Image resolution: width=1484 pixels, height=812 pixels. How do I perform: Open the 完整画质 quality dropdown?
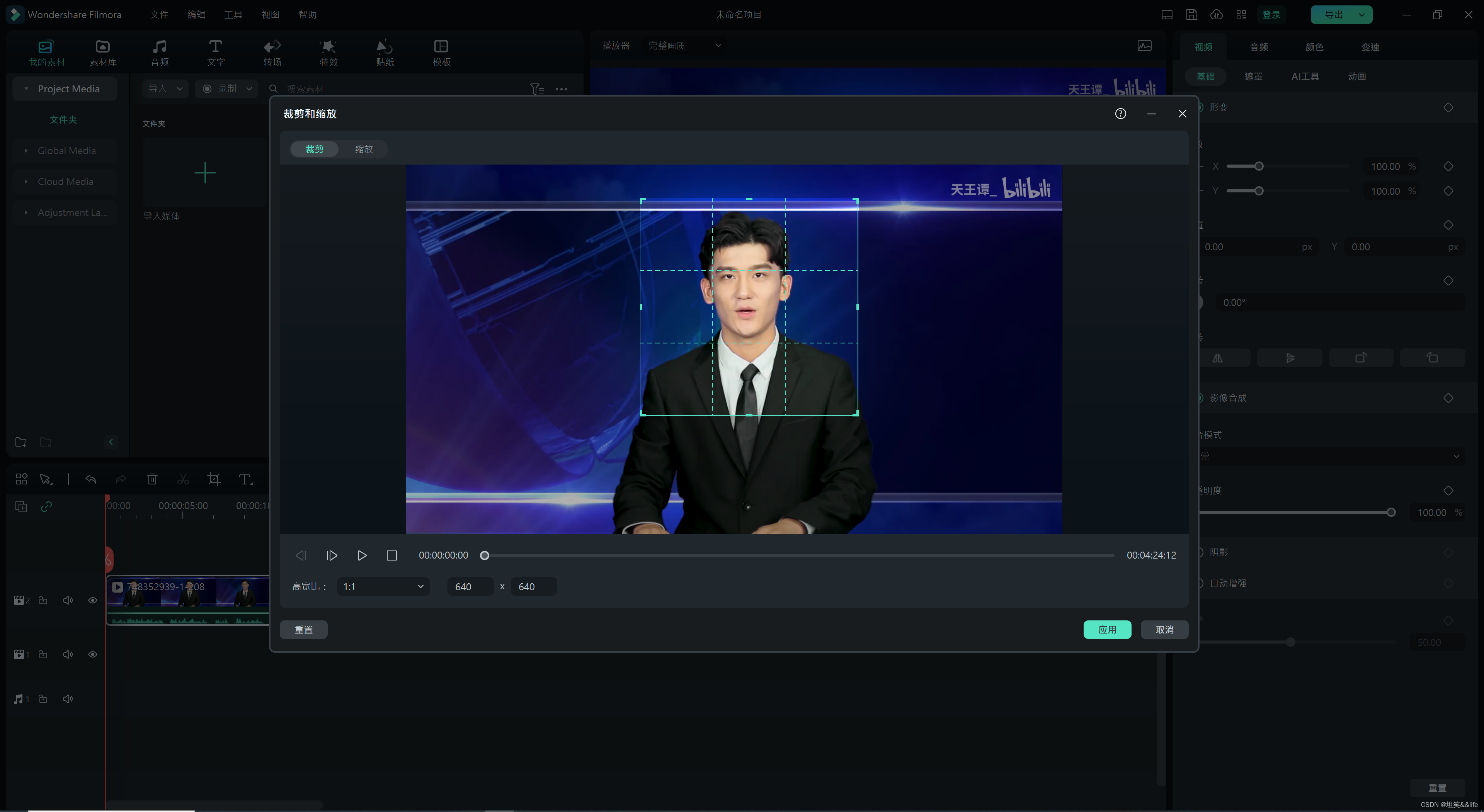point(684,46)
